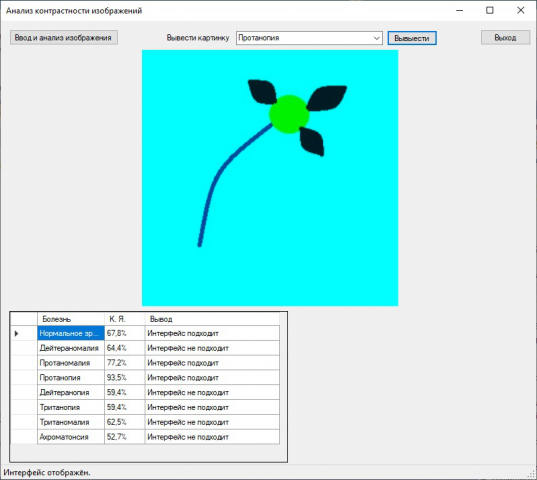537x480 pixels.
Task: Select the Протаномалия disease cell
Action: (71, 363)
